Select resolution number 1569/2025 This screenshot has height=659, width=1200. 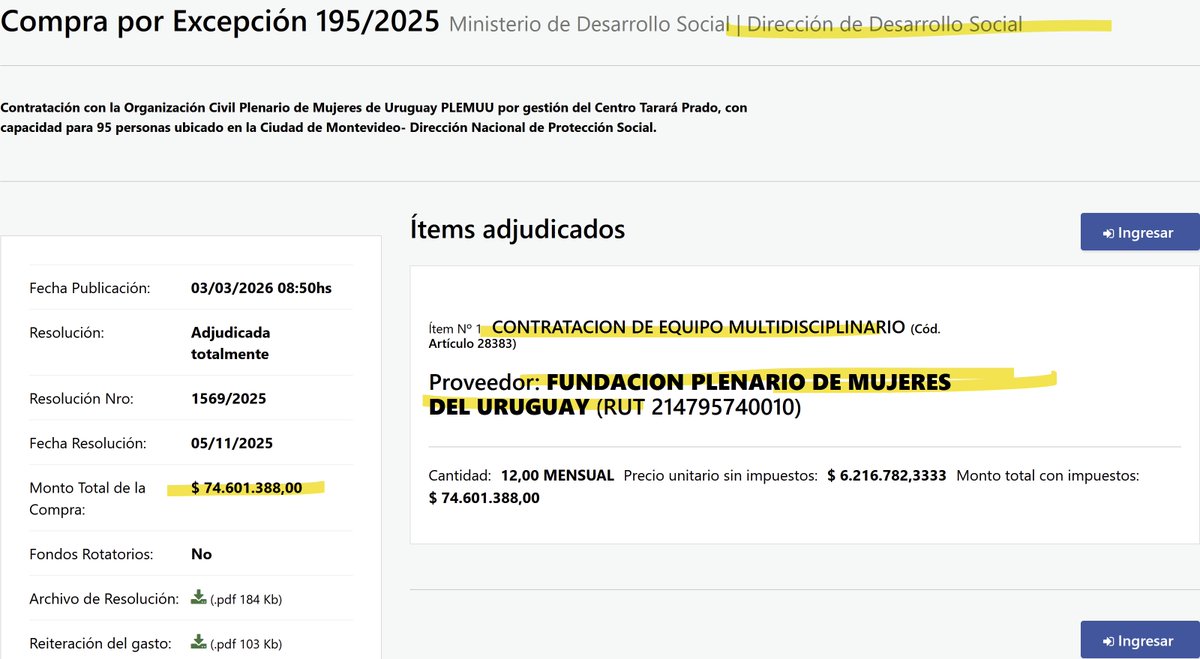[x=227, y=398]
